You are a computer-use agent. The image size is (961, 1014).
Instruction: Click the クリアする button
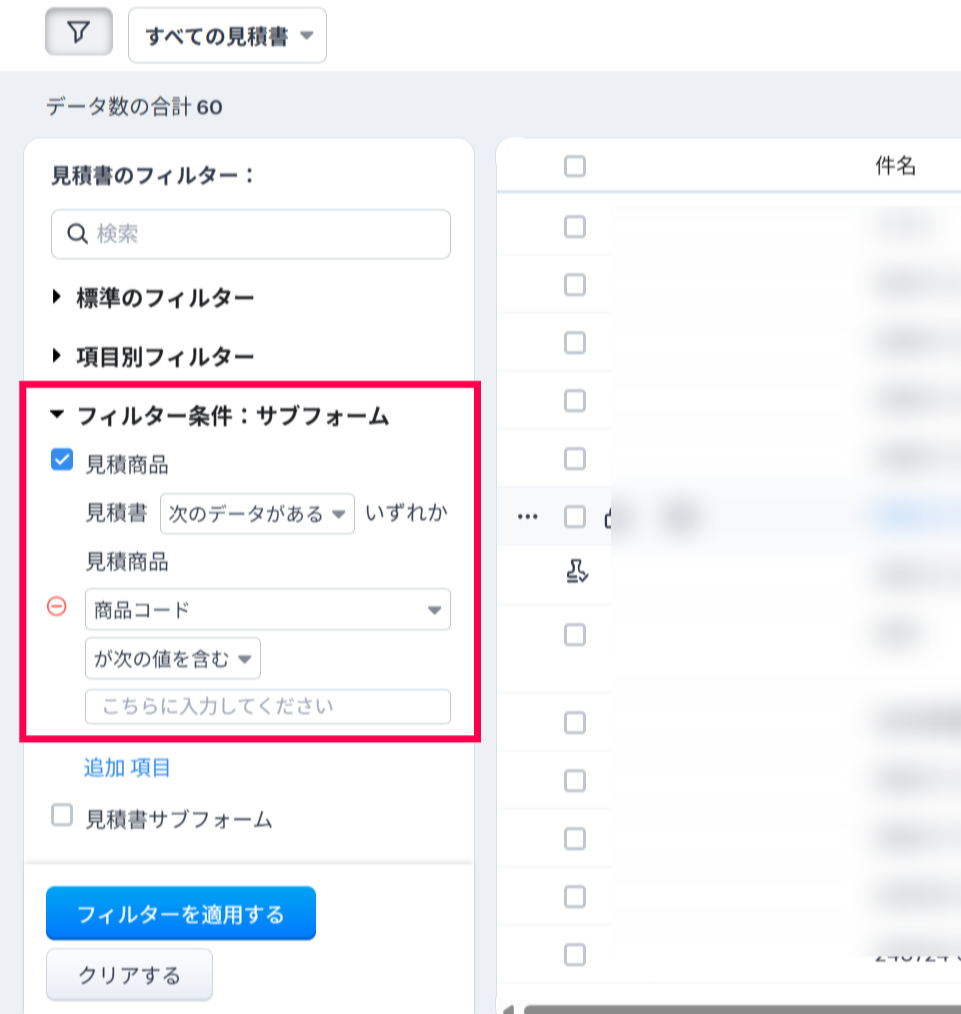pyautogui.click(x=129, y=974)
